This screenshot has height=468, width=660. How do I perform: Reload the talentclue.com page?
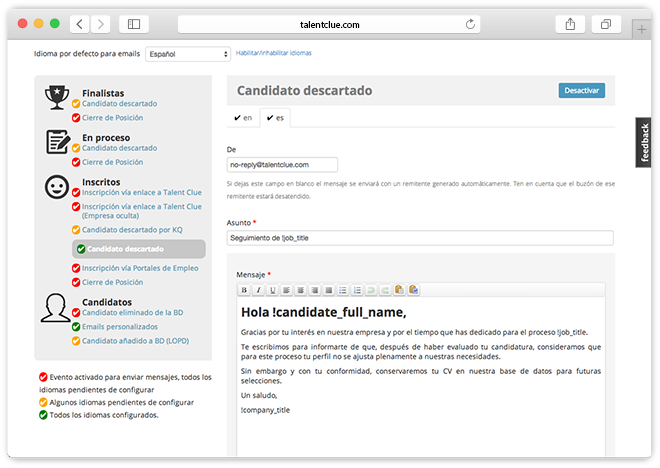click(x=470, y=24)
